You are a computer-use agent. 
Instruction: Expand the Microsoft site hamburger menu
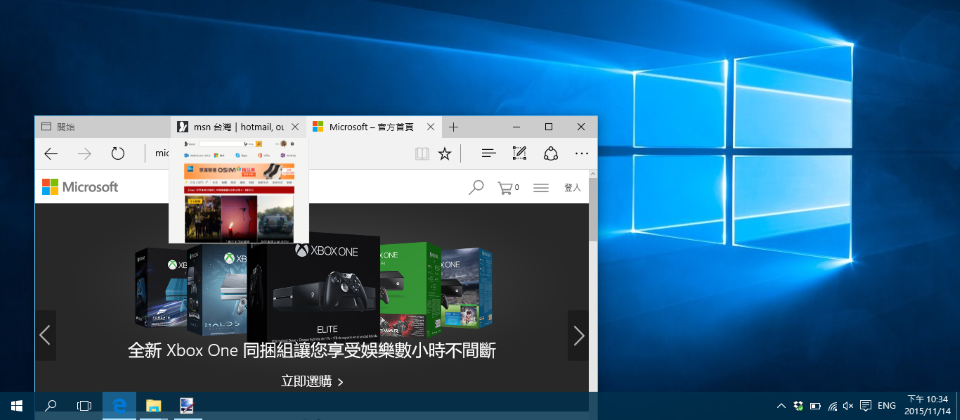[x=541, y=188]
